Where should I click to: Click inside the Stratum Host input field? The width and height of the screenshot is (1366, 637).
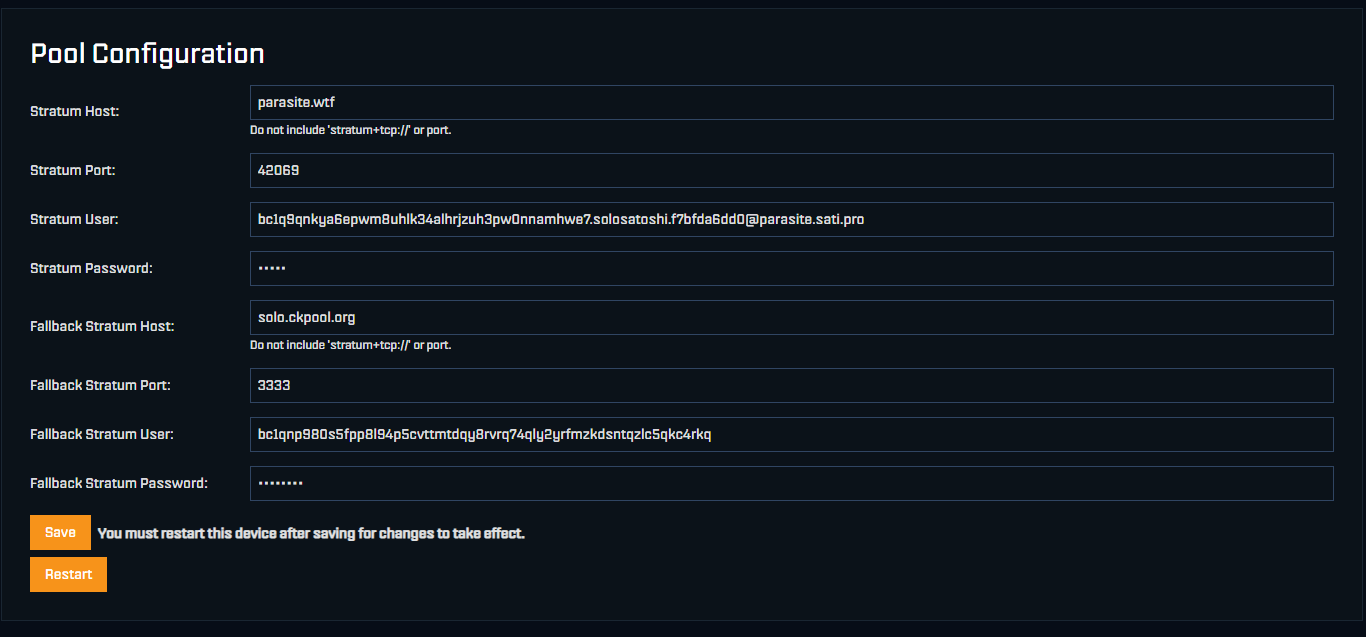(x=790, y=102)
